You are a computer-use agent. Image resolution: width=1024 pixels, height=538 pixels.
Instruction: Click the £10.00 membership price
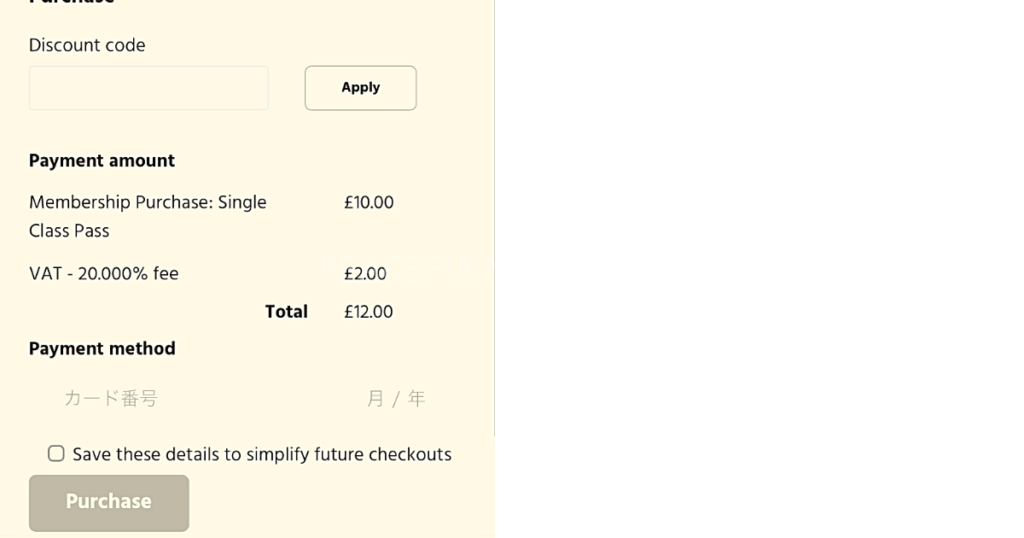(369, 203)
